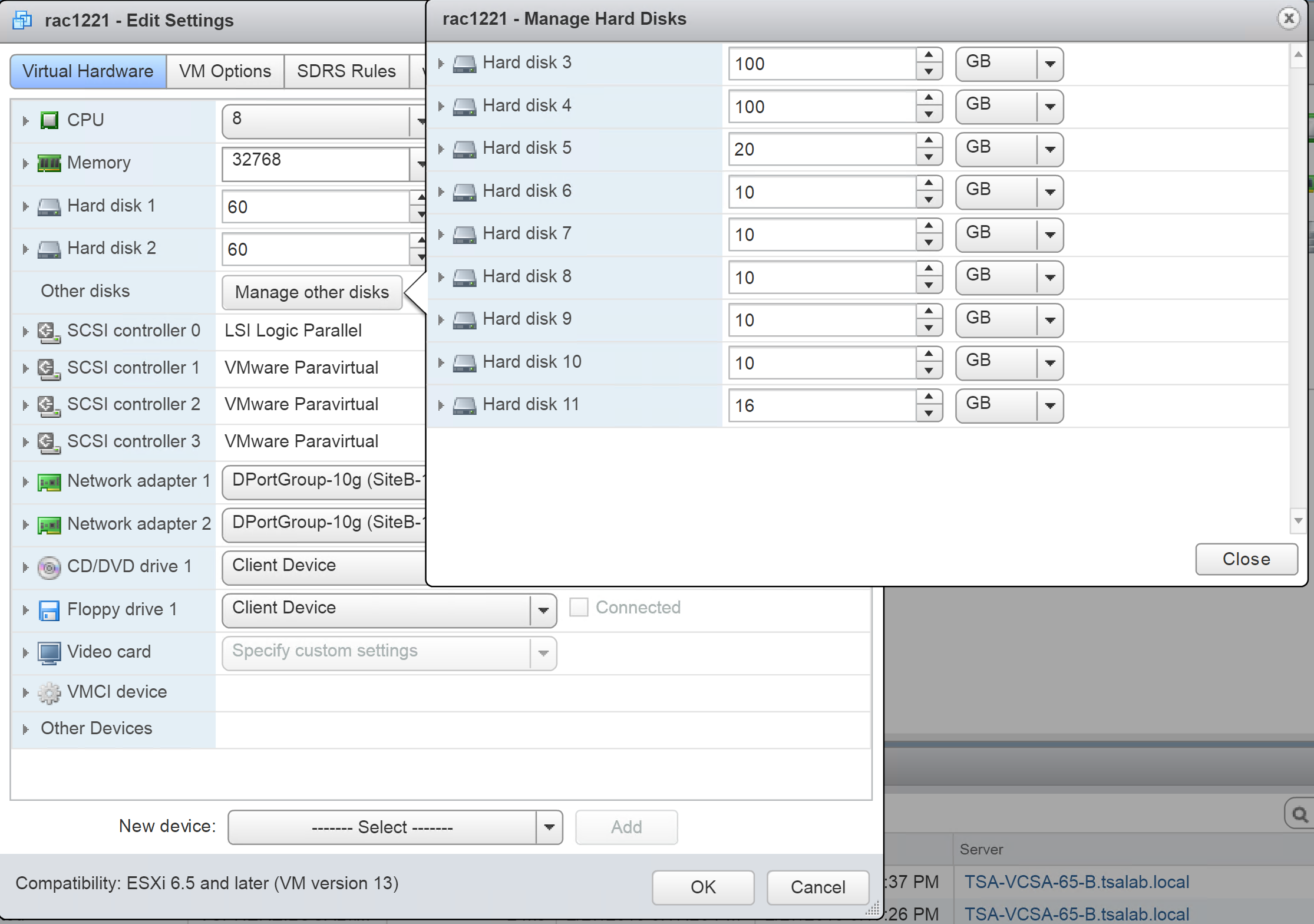The image size is (1314, 924).
Task: Decrease Hard disk 11 size with down stepper
Action: click(x=929, y=414)
